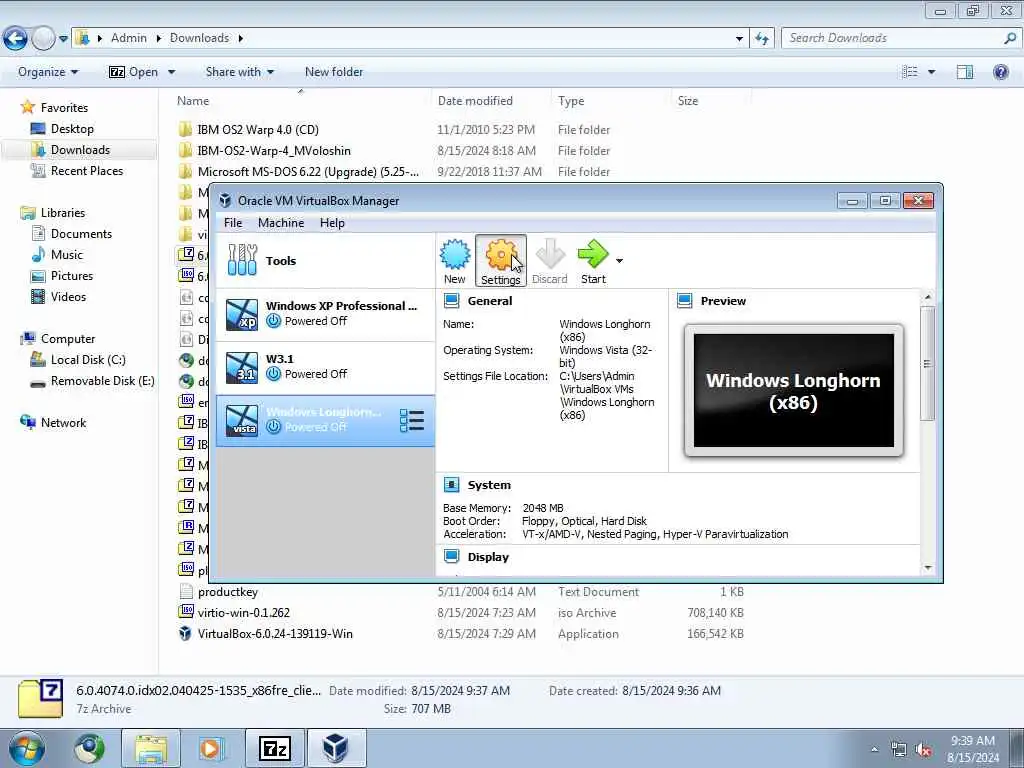Open the recent locations dropdown arrow
This screenshot has height=768, width=1024.
63,39
